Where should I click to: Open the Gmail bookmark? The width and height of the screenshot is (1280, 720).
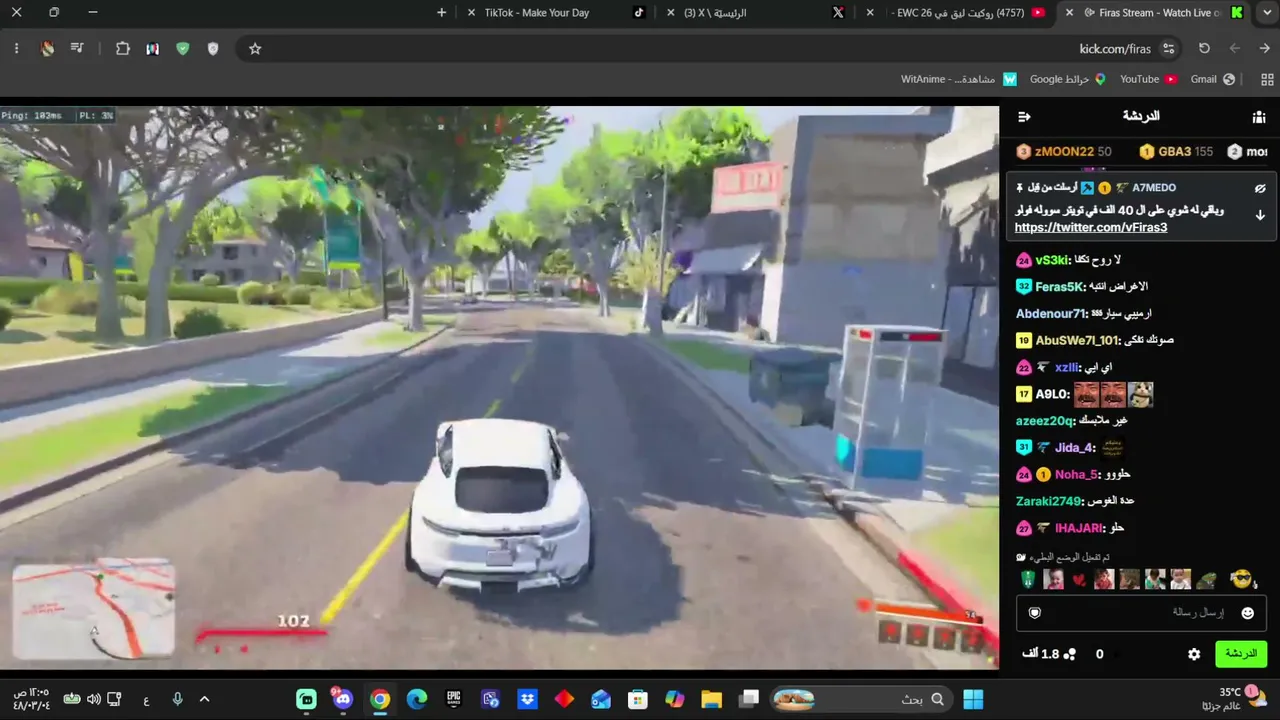pos(1212,79)
